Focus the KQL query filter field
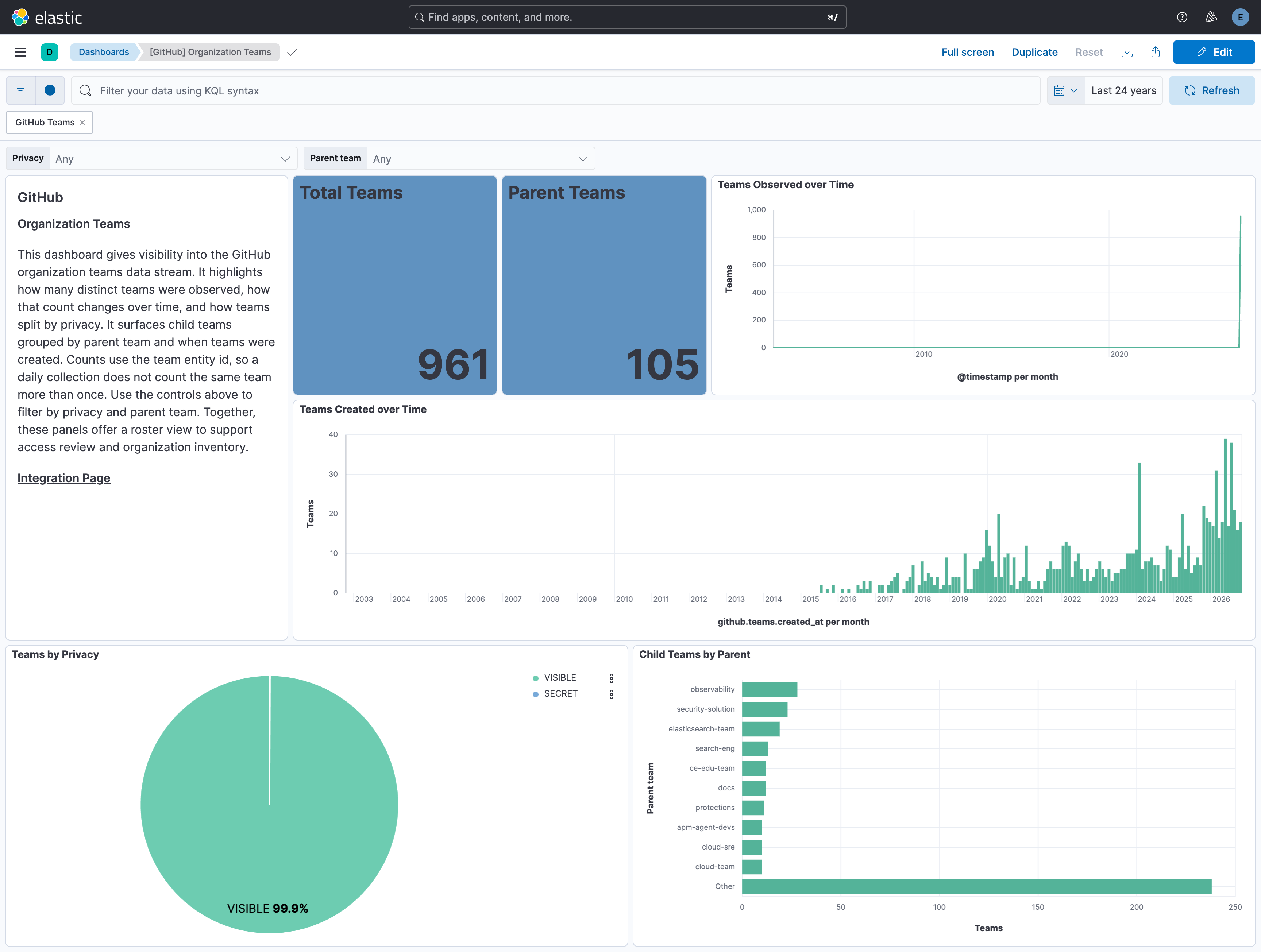 click(x=556, y=90)
